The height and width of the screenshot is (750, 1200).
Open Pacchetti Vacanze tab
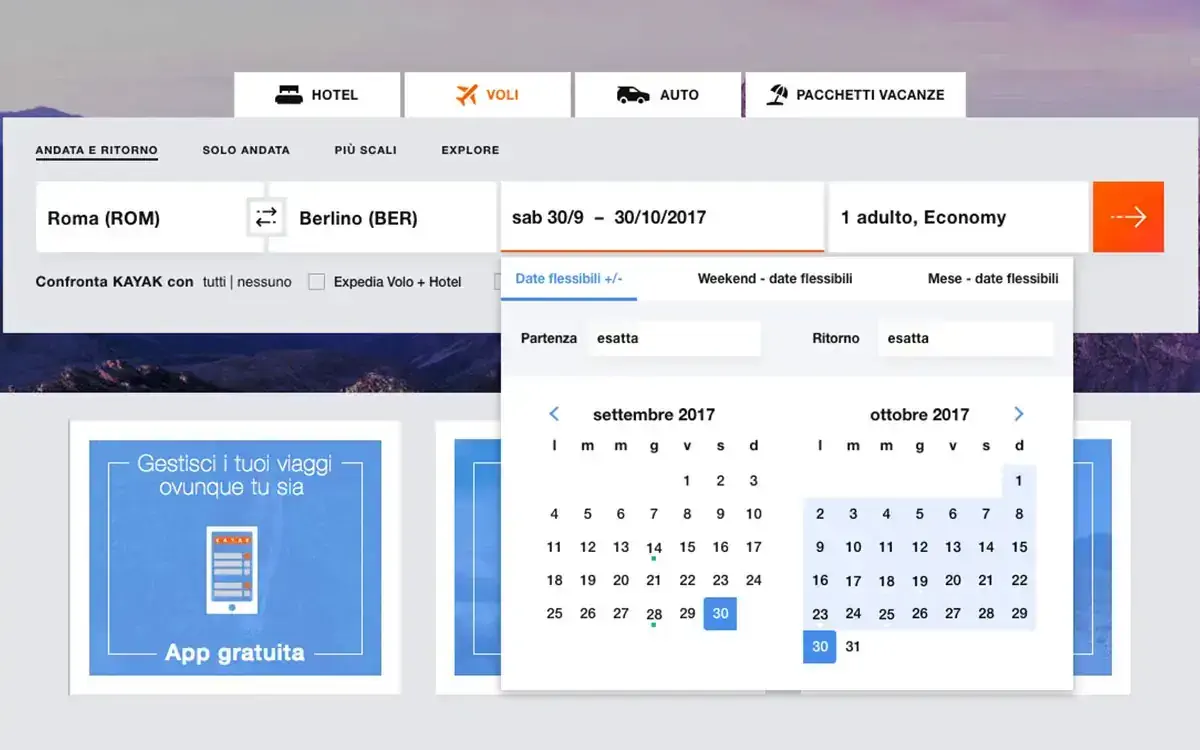pos(855,95)
